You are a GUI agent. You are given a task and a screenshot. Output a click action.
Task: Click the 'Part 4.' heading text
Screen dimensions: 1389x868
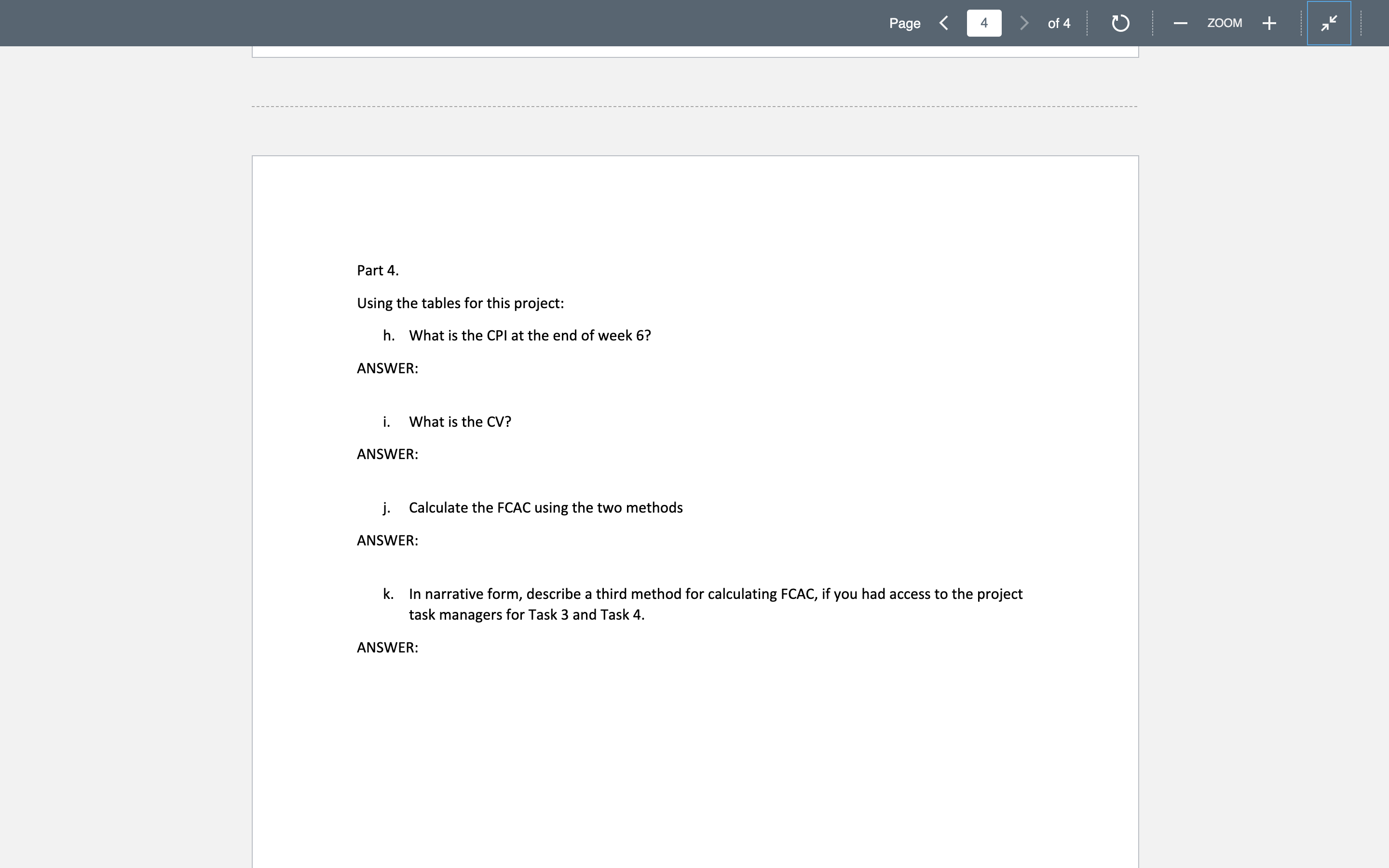[378, 270]
